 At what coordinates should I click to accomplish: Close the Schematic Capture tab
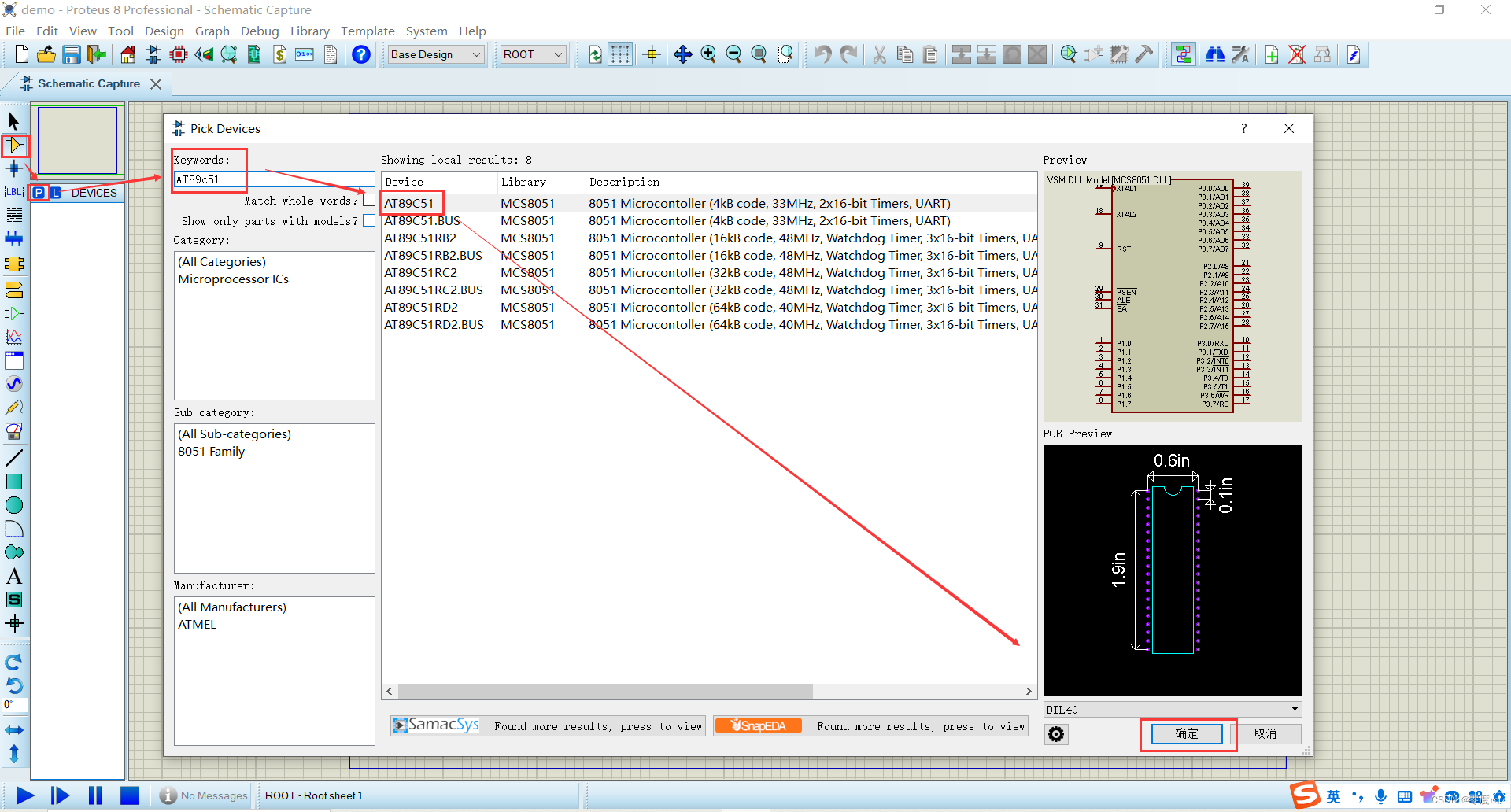coord(156,83)
